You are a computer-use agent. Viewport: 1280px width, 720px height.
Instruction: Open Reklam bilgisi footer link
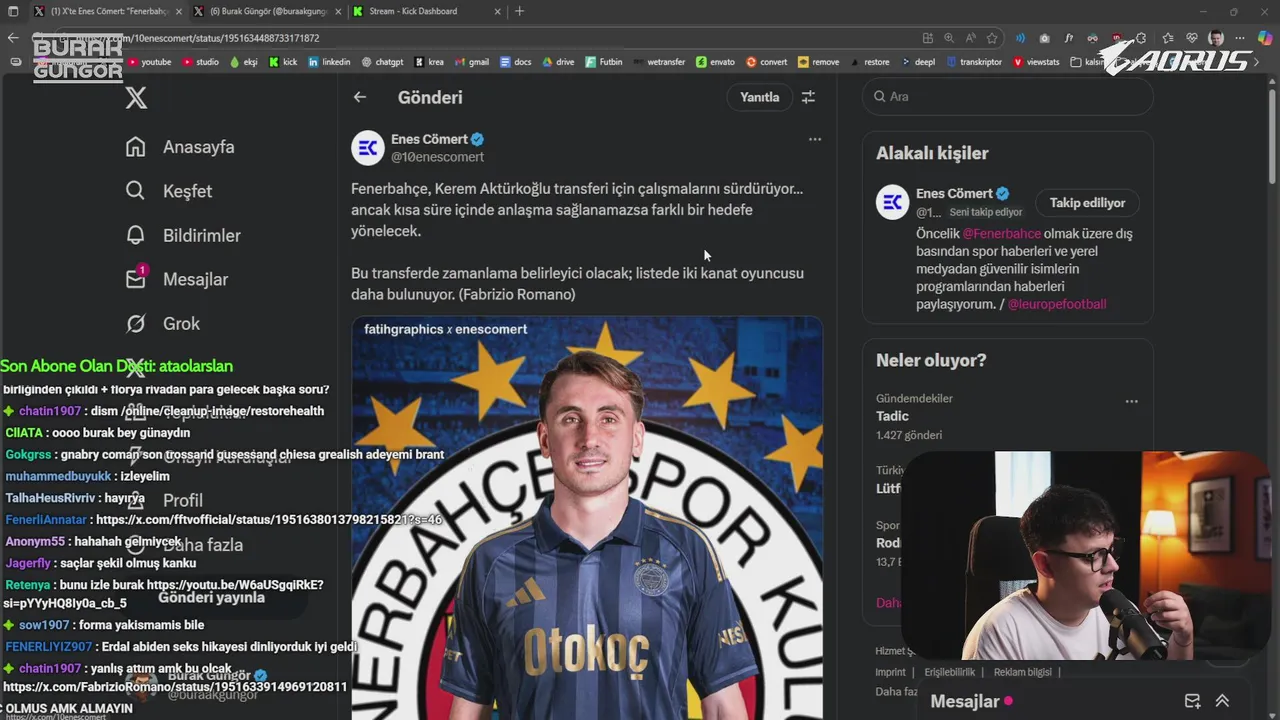coord(1023,672)
